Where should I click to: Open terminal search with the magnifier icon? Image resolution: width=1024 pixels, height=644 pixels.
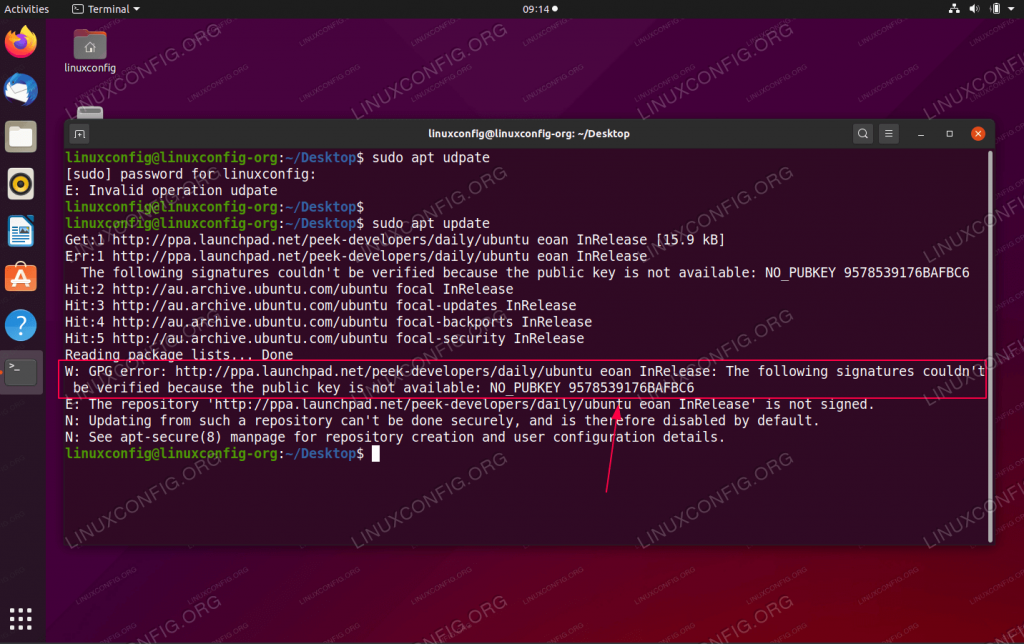(862, 133)
